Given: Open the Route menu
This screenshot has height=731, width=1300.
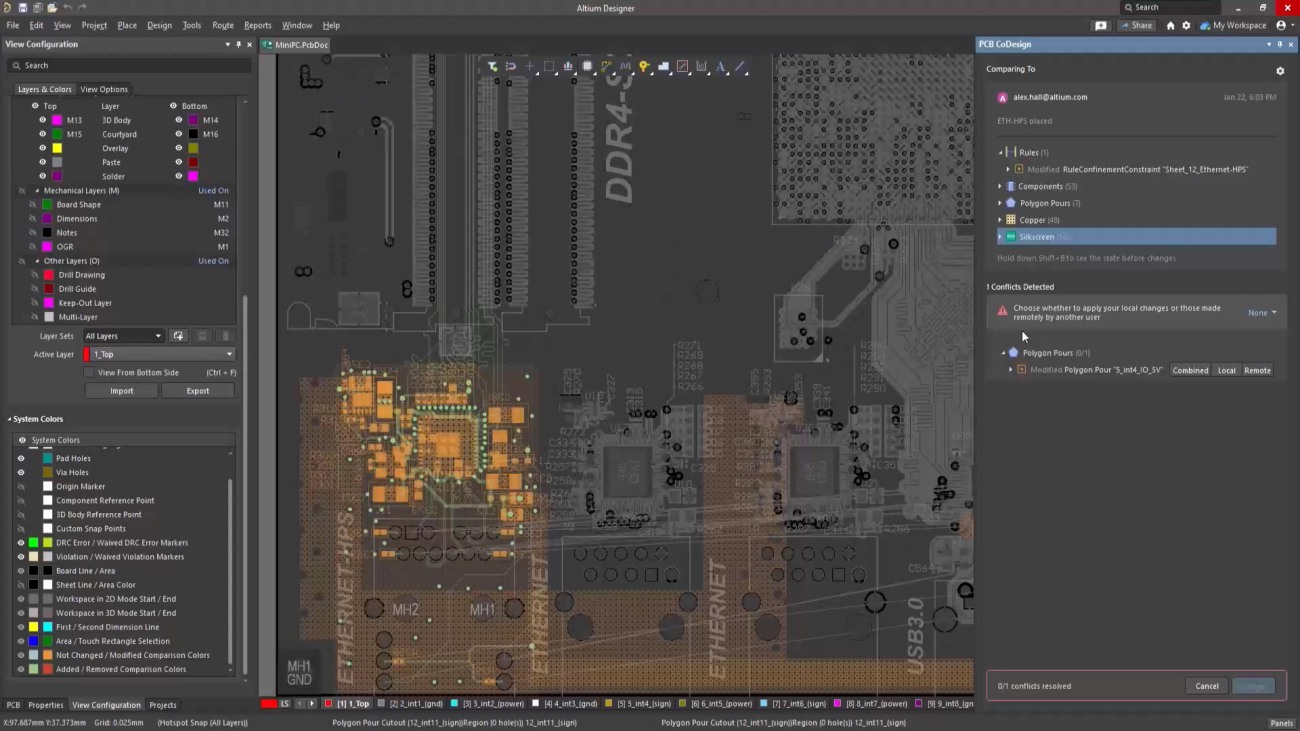Looking at the screenshot, I should [x=222, y=25].
